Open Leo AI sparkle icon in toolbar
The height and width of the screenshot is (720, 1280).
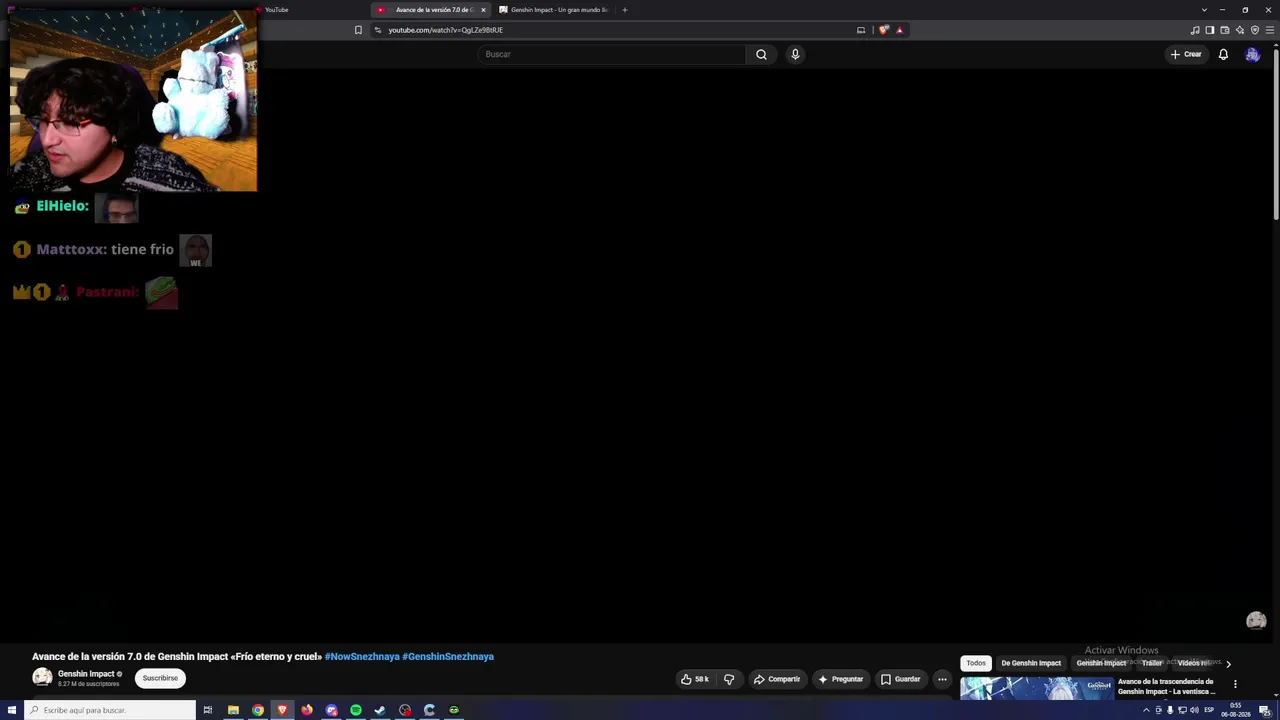[1240, 30]
